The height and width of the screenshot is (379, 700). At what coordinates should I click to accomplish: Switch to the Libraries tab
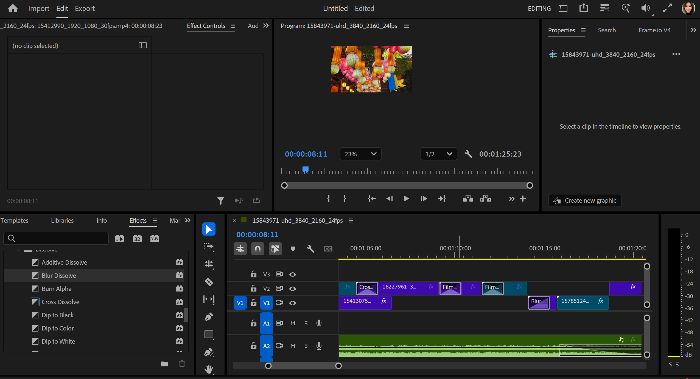pyautogui.click(x=62, y=221)
